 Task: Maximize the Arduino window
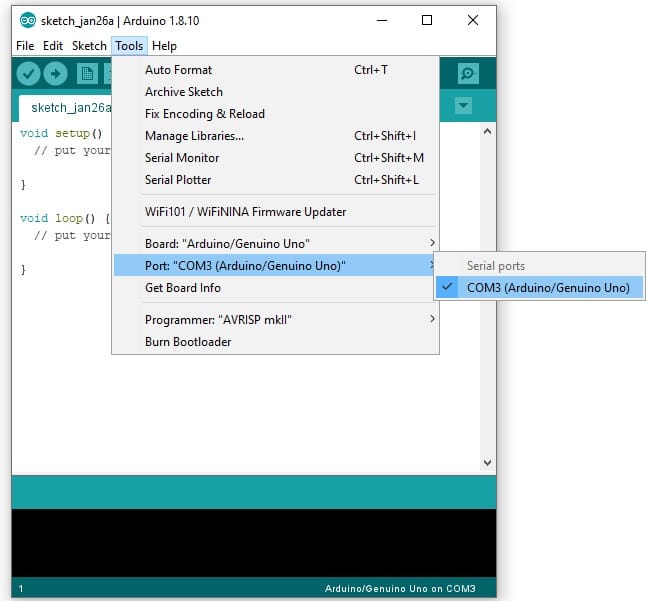(427, 20)
